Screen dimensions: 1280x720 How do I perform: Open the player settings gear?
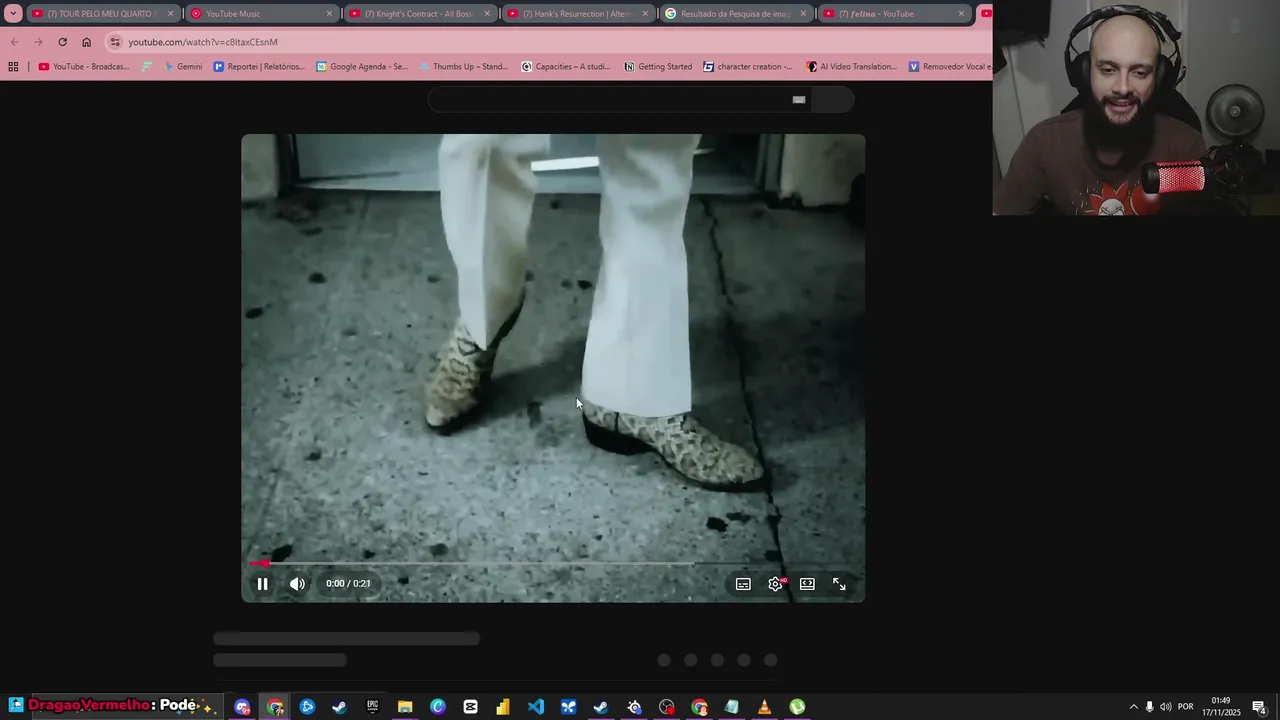(x=775, y=584)
